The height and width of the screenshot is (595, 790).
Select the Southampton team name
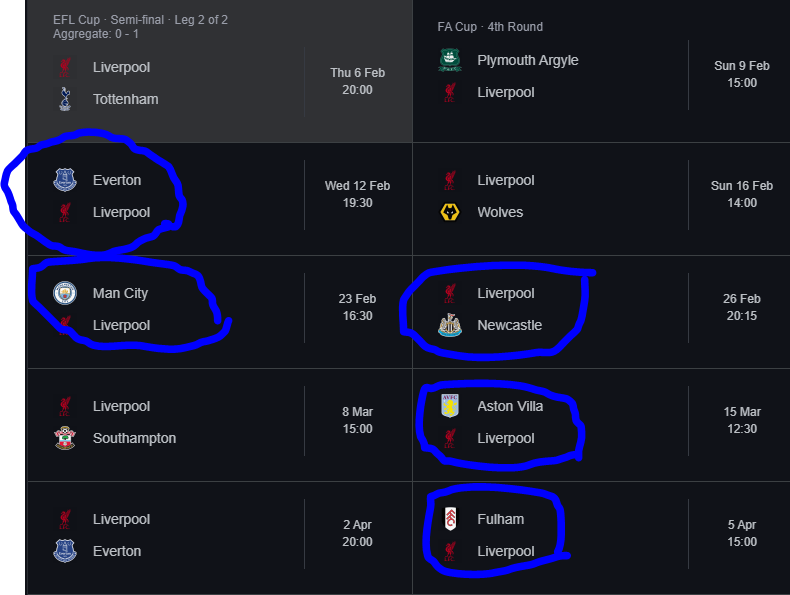coord(135,438)
